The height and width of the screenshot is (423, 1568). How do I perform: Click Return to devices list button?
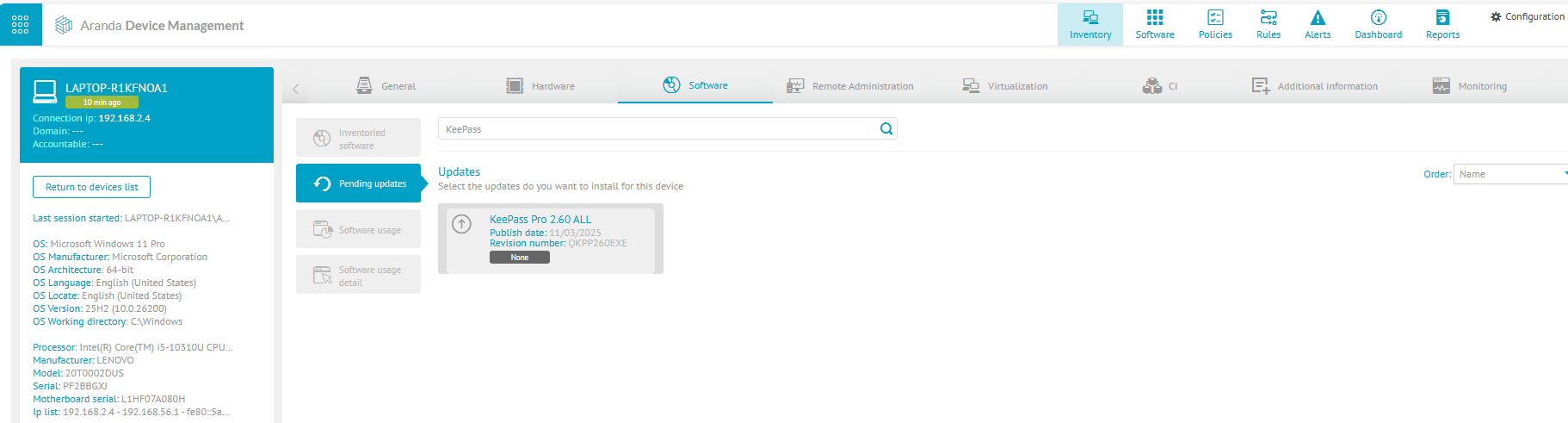[x=91, y=187]
